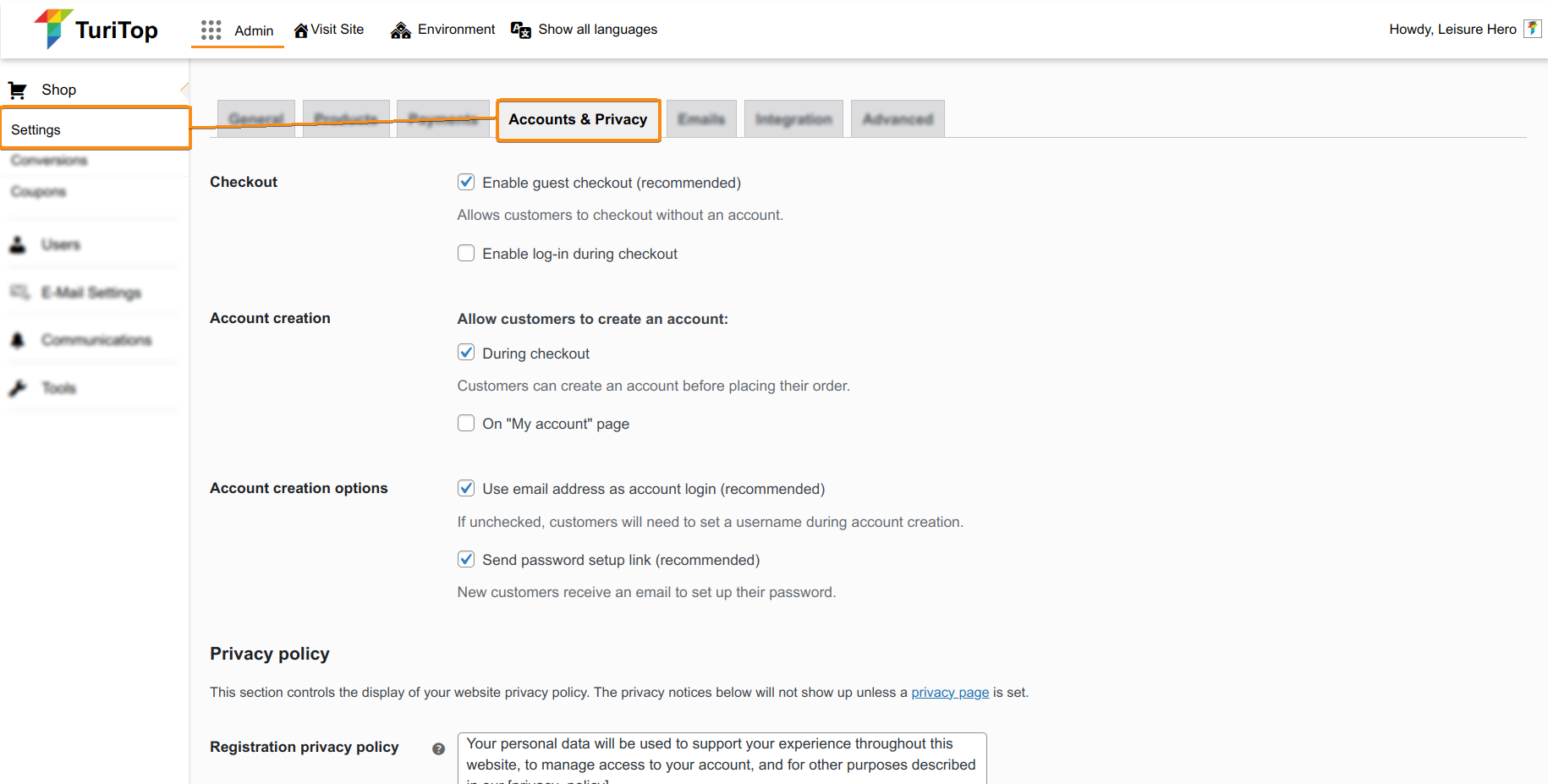1548x784 pixels.
Task: Click the Visit Site home icon
Action: [300, 30]
